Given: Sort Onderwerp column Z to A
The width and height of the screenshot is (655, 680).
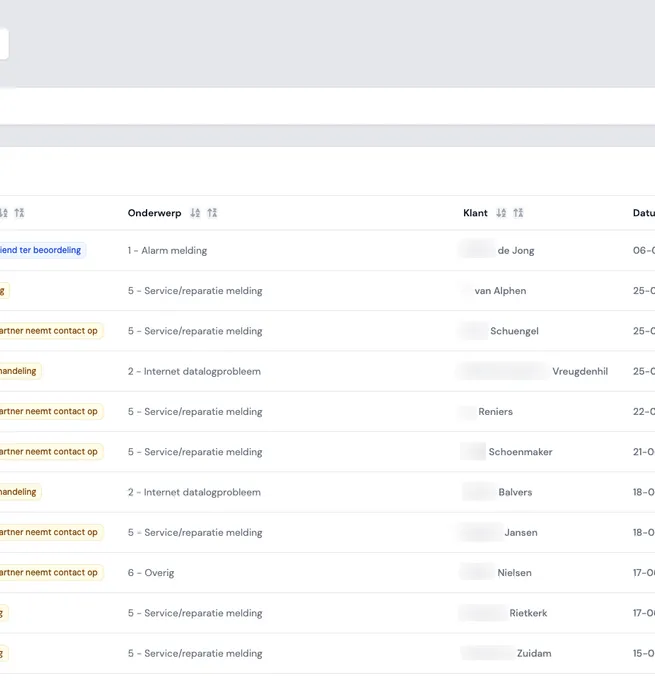Looking at the screenshot, I should coord(212,213).
